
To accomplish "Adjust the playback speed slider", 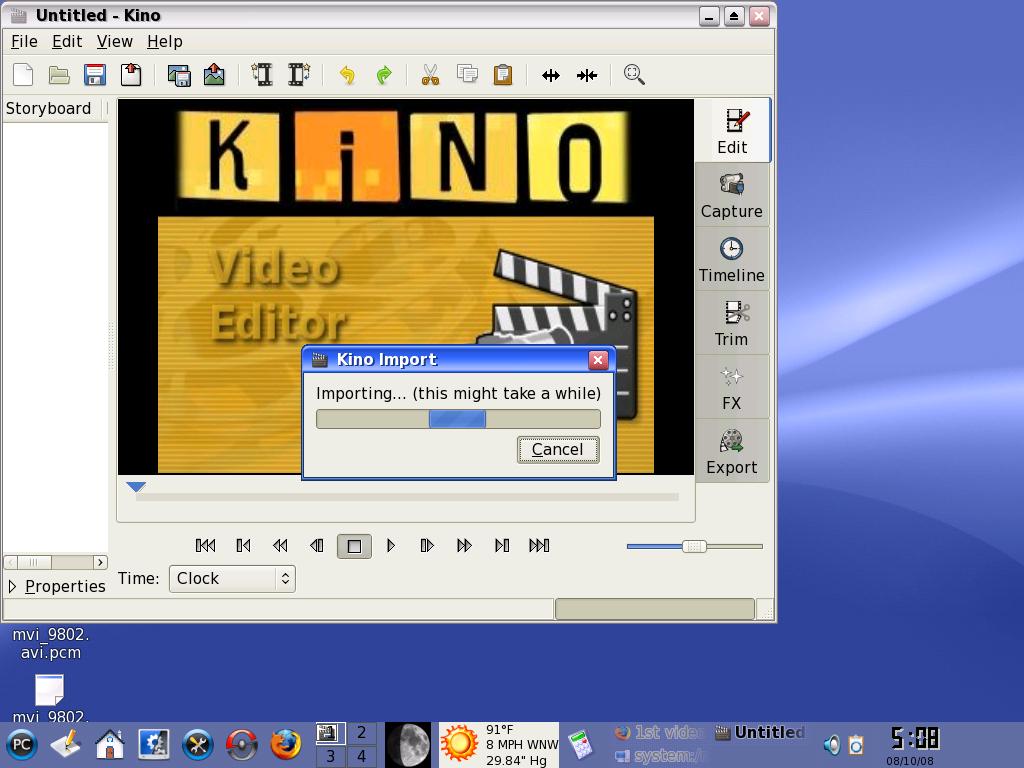I will click(x=694, y=546).
